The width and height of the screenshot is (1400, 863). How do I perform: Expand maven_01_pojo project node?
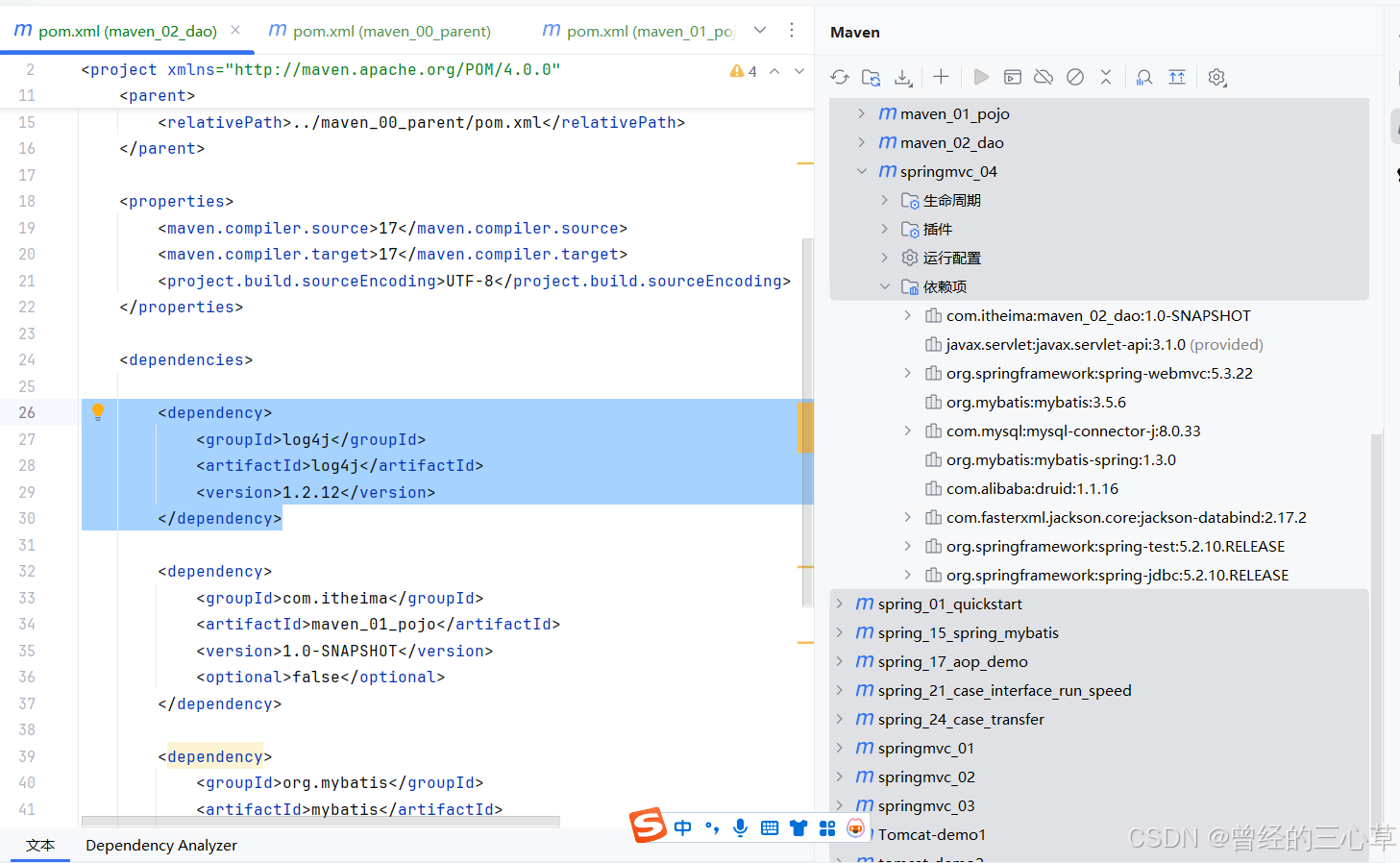point(862,113)
